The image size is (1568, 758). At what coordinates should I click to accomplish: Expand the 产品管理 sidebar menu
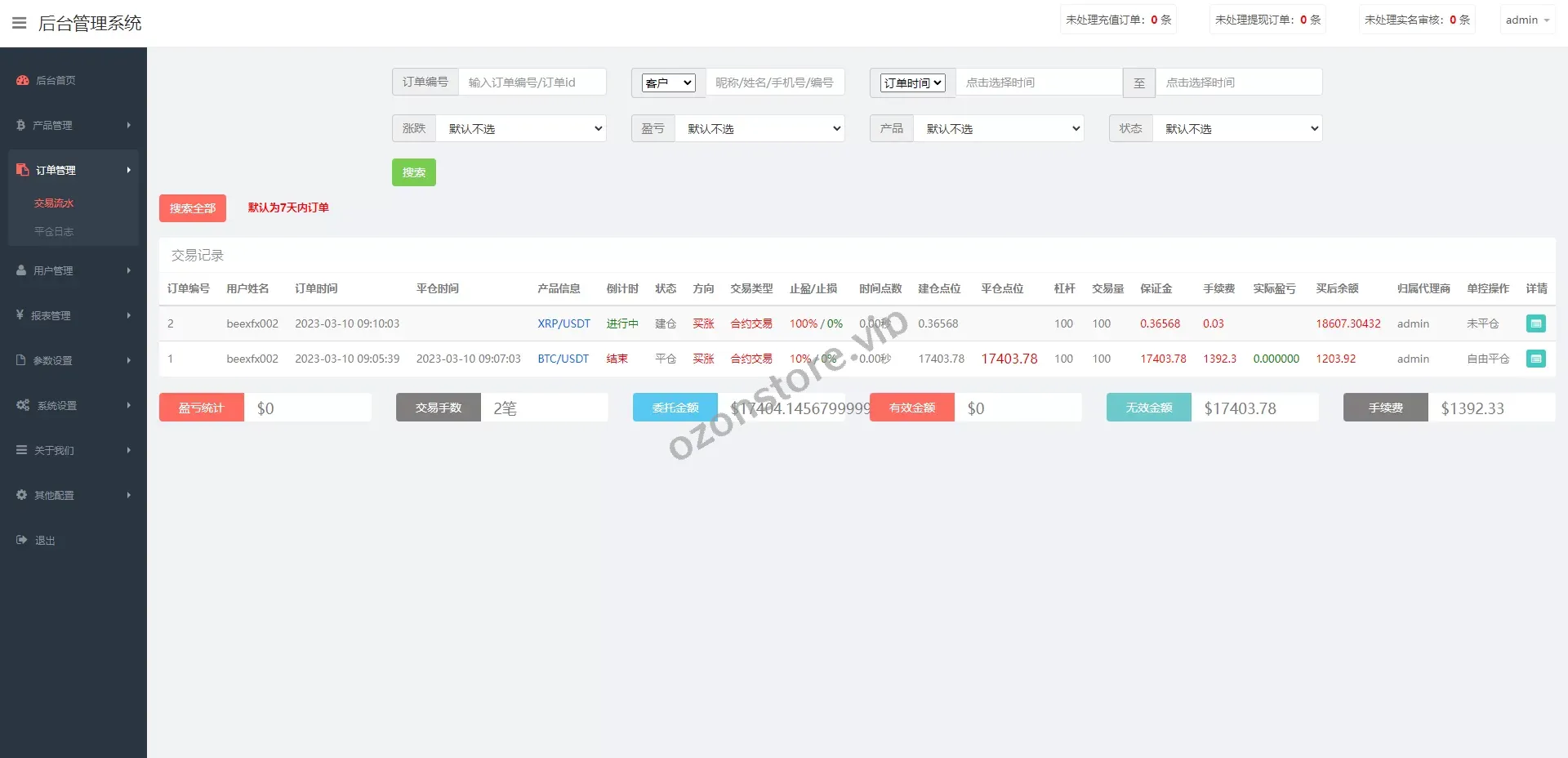(73, 125)
